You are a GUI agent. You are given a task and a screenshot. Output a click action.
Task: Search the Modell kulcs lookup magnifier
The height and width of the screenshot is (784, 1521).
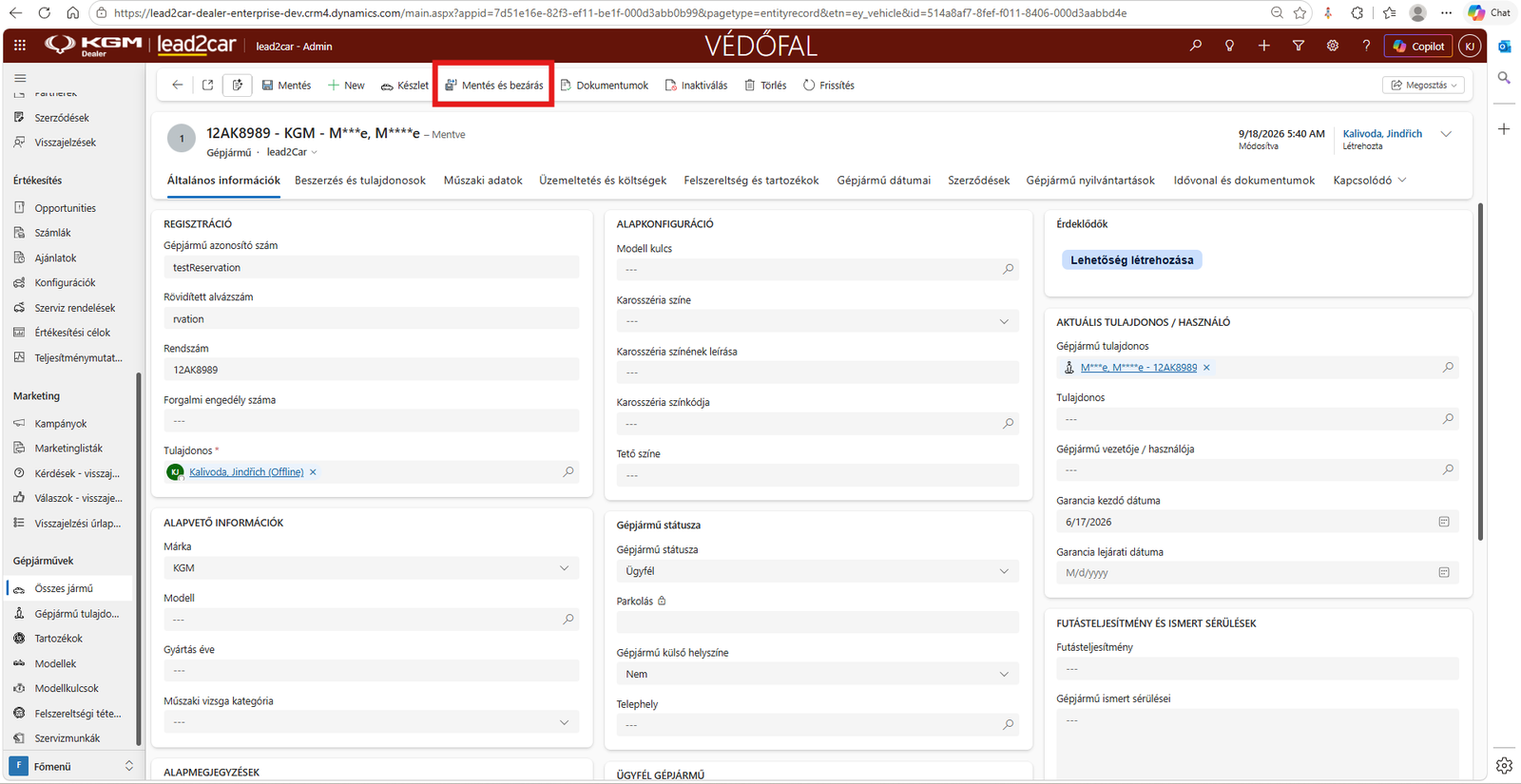(x=1009, y=270)
